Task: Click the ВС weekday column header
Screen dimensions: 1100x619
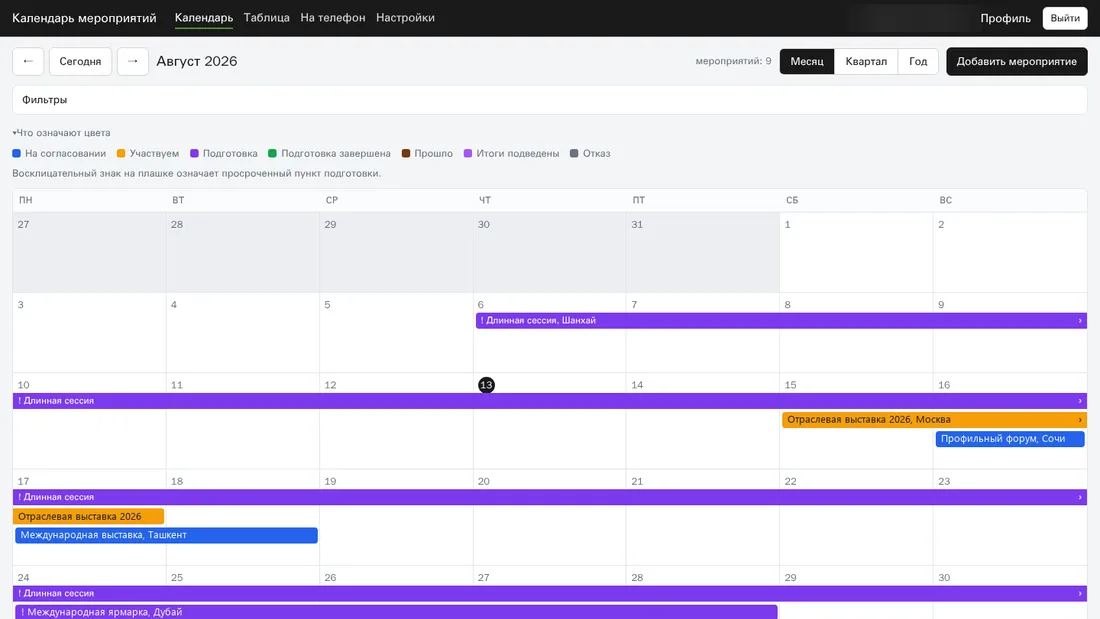Action: tap(946, 200)
